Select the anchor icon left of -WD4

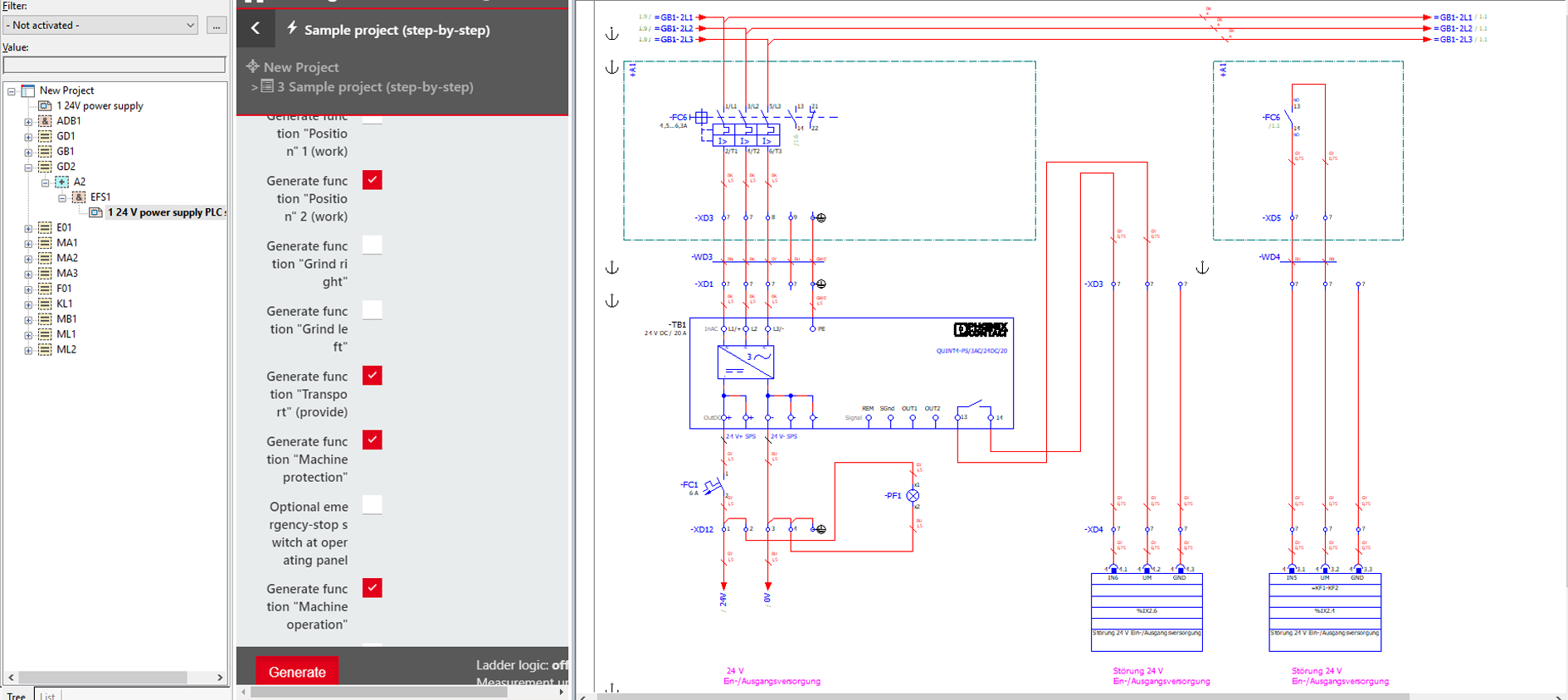tap(1202, 268)
